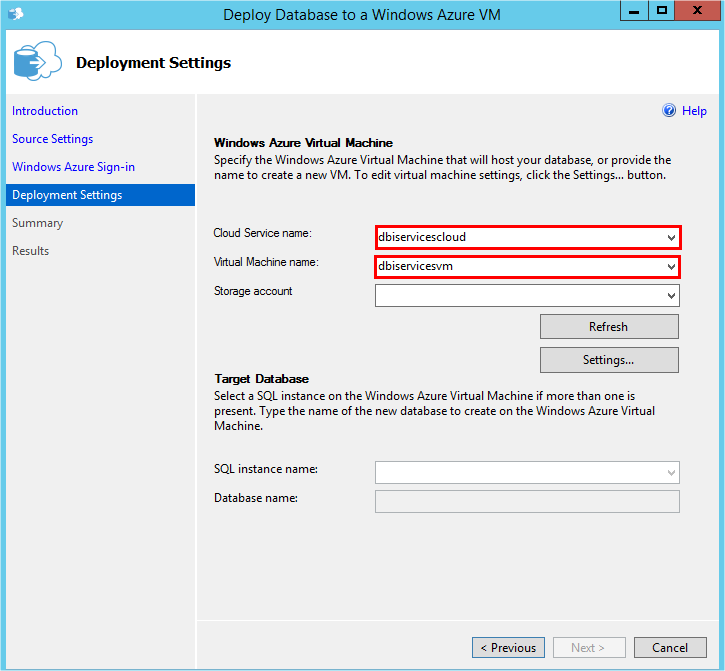Click the 'Cloud Service name:' label
This screenshot has height=671, width=725.
(x=262, y=233)
